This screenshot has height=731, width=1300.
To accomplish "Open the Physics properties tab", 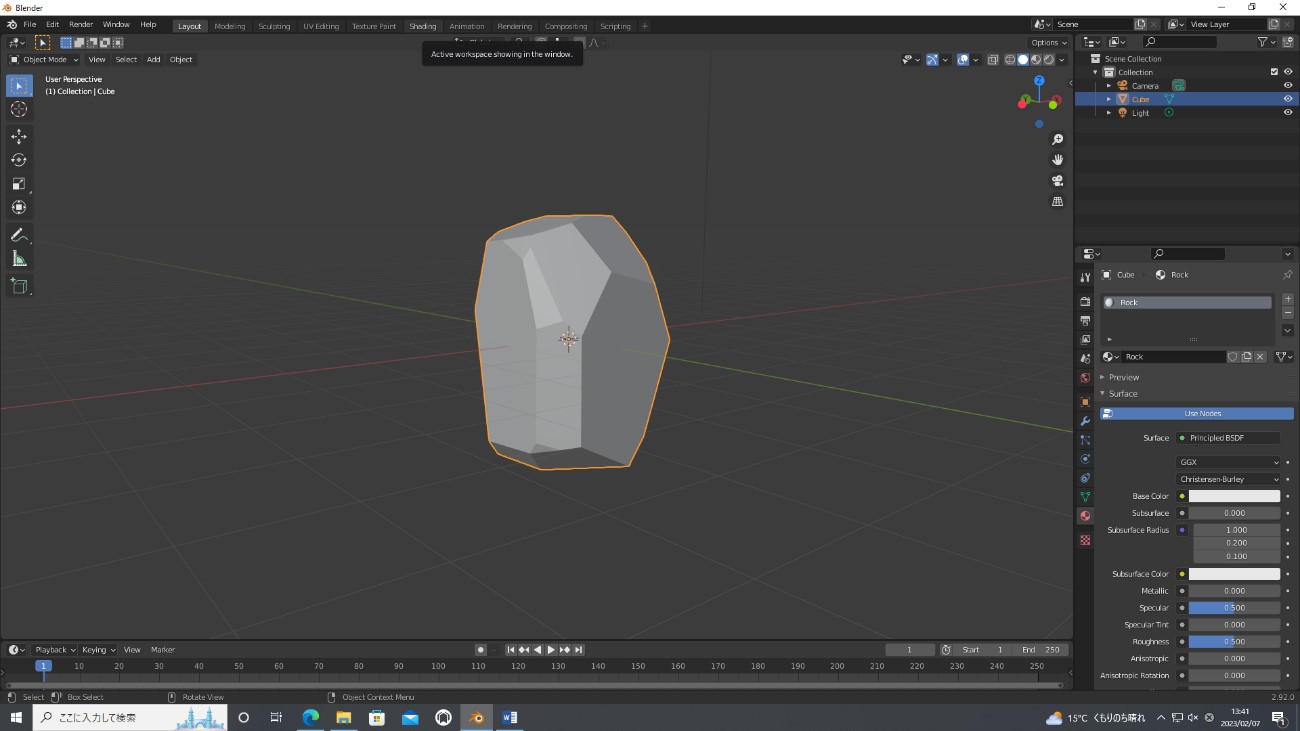I will pyautogui.click(x=1085, y=459).
